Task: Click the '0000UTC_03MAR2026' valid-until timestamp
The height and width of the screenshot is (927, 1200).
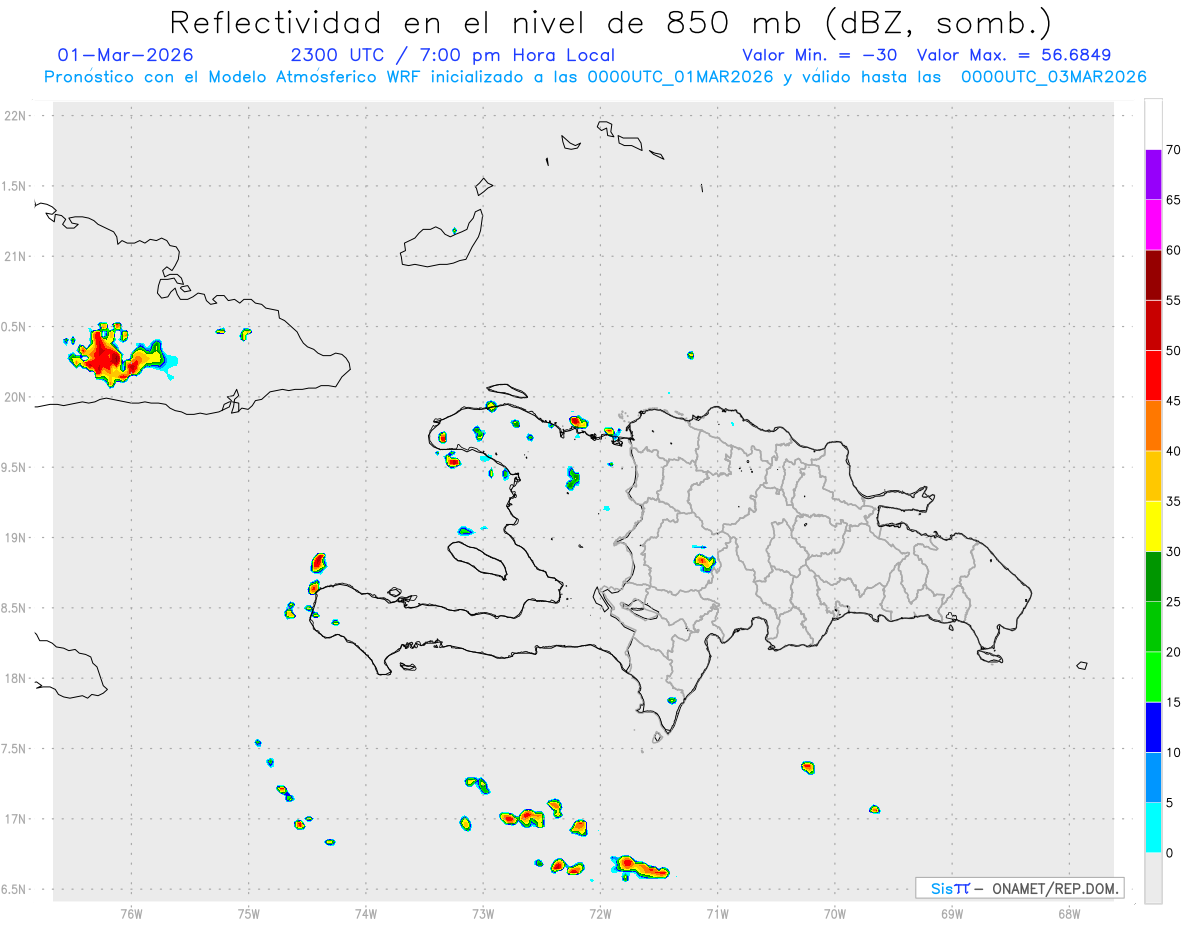Action: (1053, 77)
